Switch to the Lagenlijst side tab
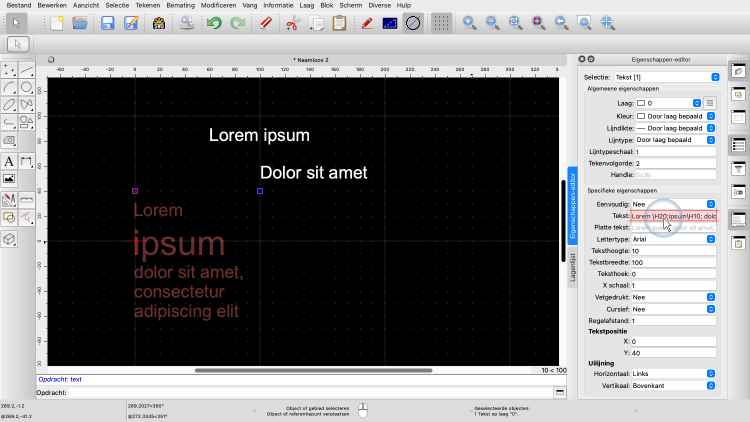The image size is (750, 422). [573, 267]
